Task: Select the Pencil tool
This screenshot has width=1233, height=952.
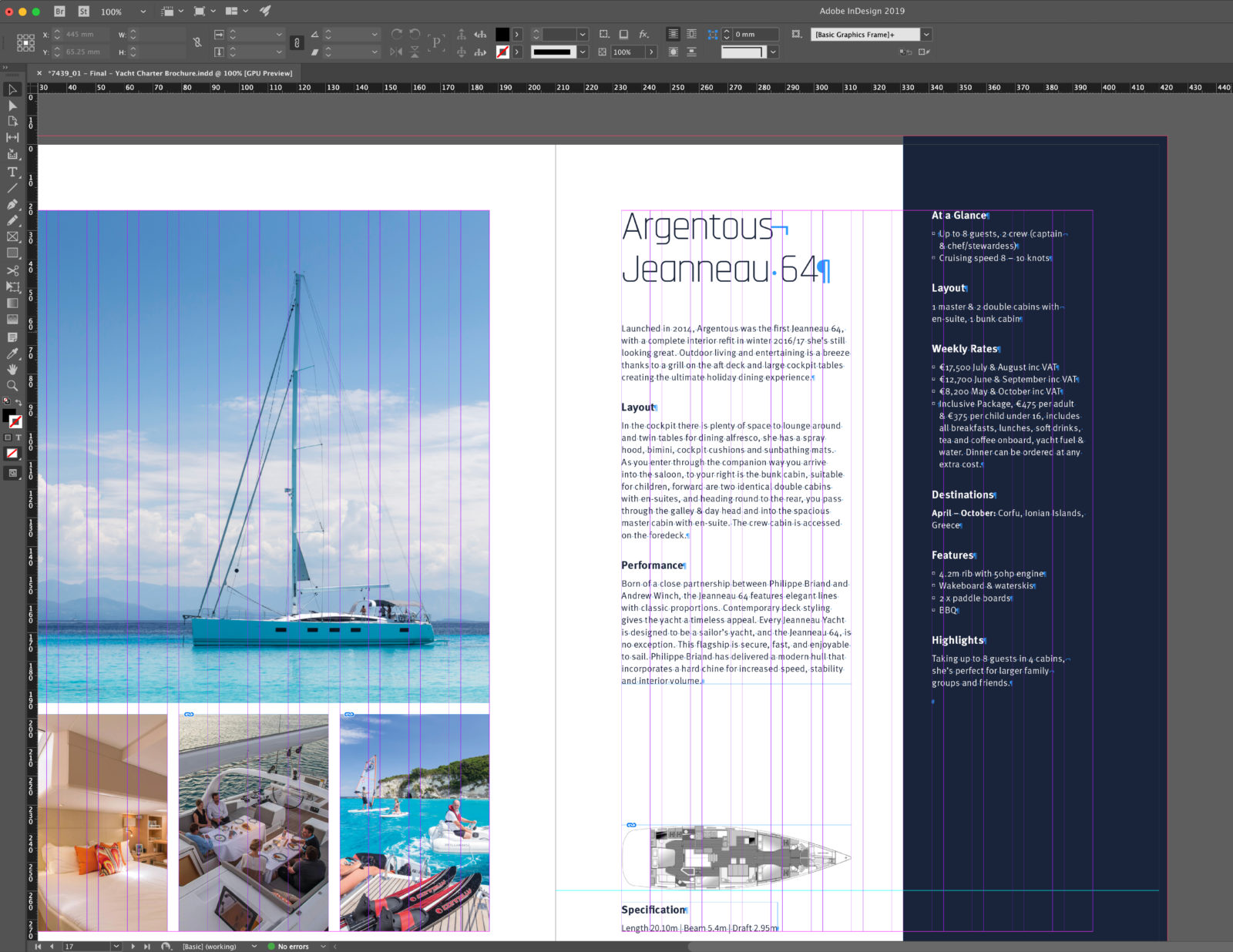Action: pyautogui.click(x=12, y=220)
